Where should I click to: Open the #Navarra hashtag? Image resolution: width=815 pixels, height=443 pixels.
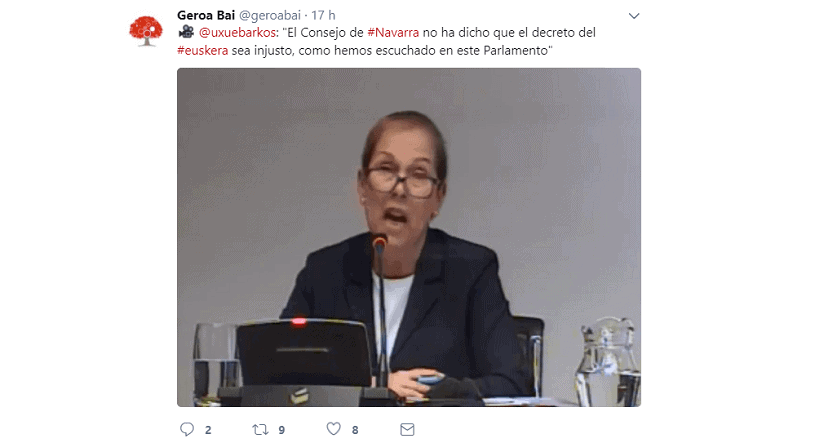[x=393, y=33]
